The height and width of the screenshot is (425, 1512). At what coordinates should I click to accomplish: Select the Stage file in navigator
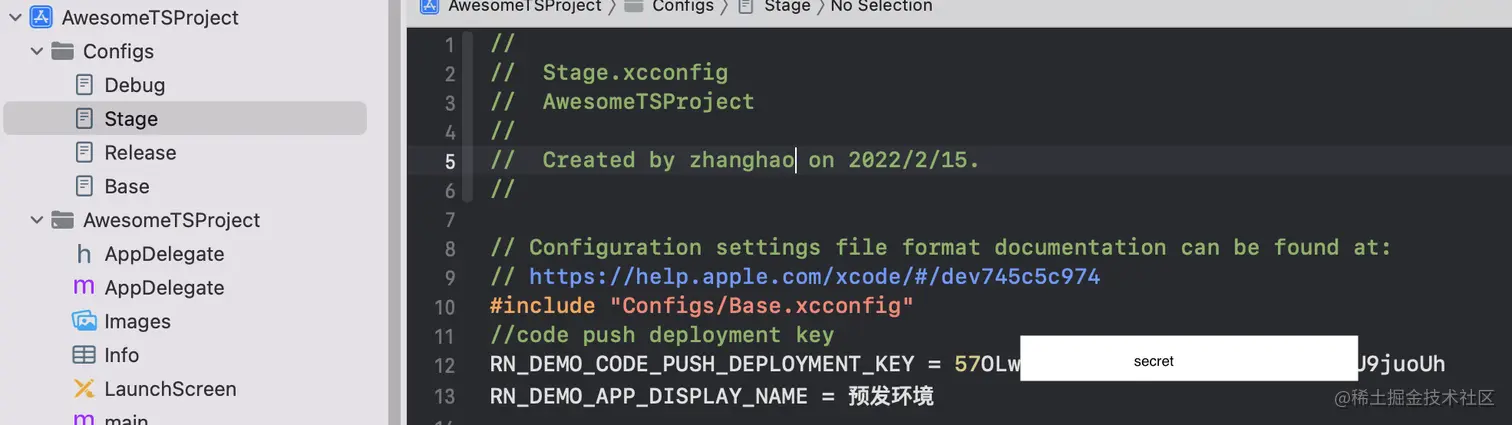click(185, 118)
